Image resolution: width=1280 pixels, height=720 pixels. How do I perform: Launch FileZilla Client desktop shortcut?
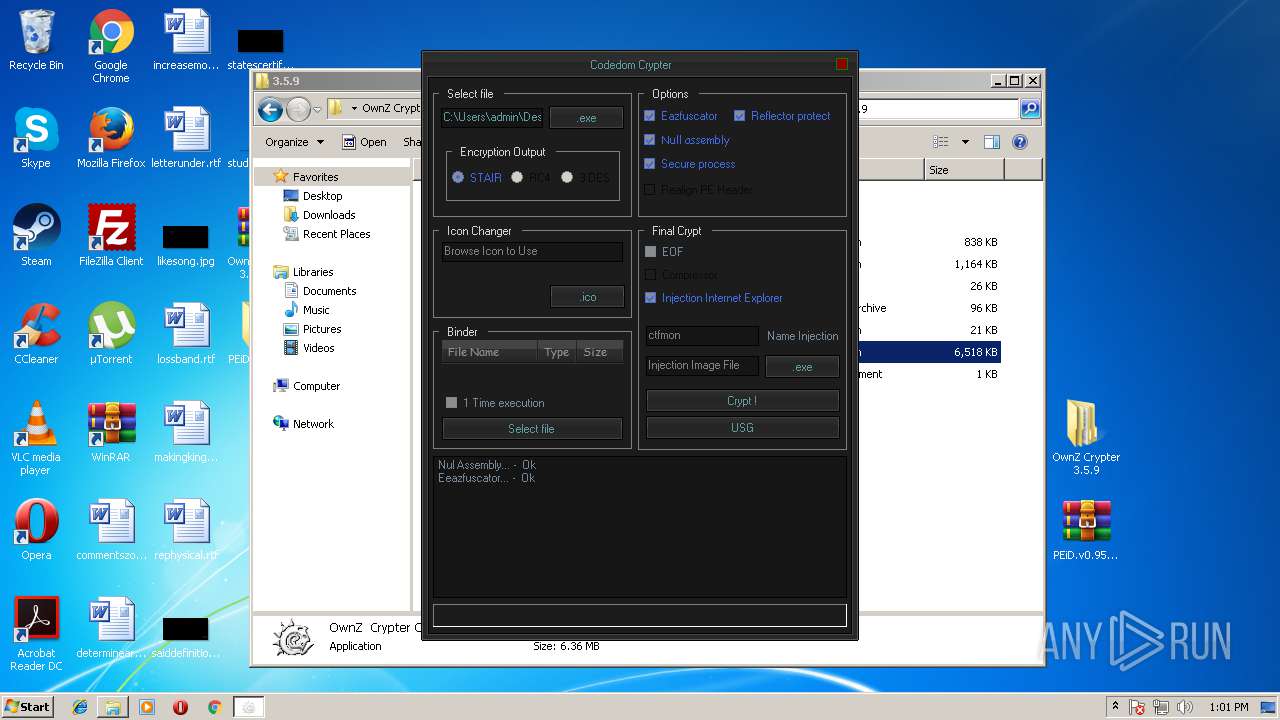(x=111, y=236)
